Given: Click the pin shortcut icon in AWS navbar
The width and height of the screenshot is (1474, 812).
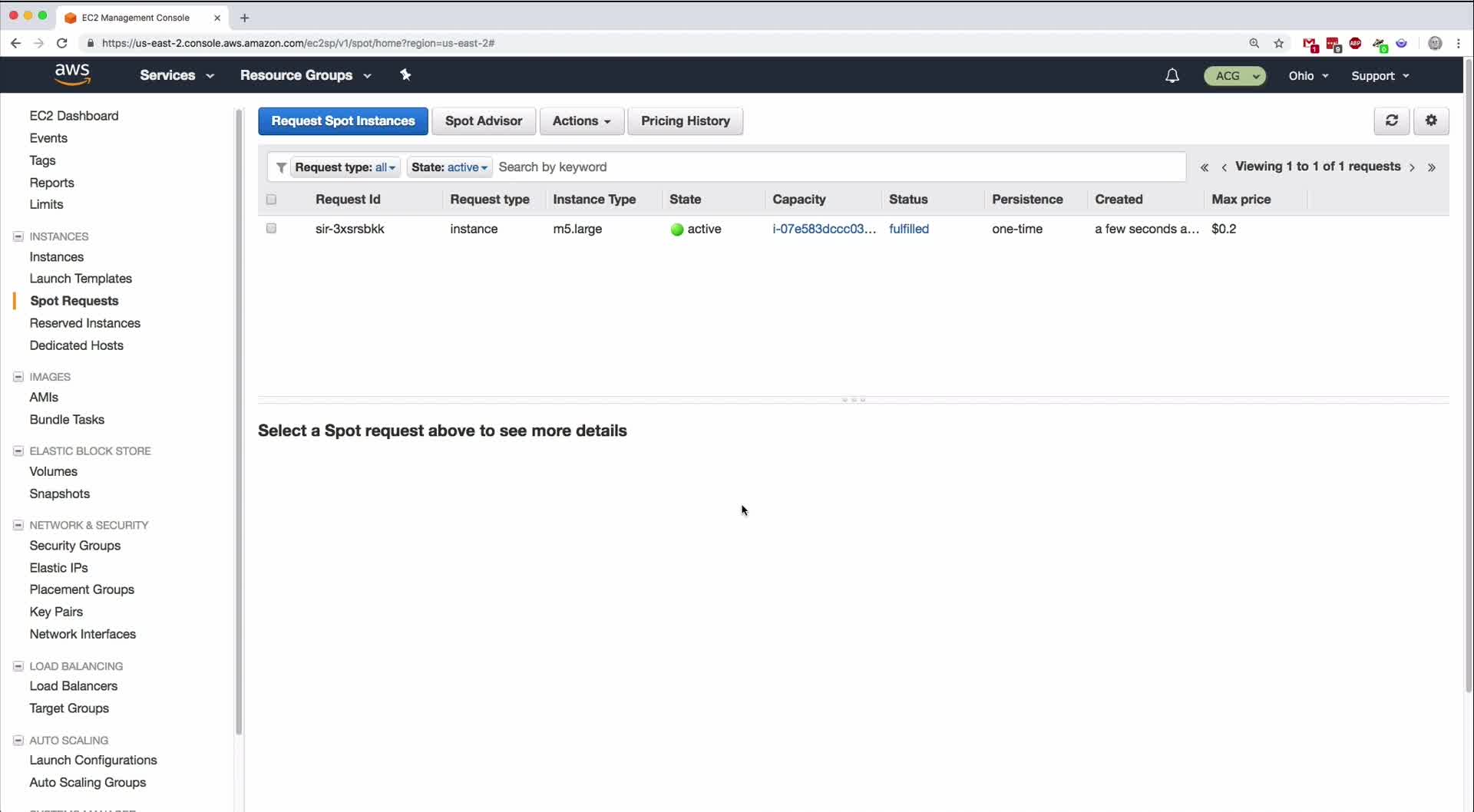Looking at the screenshot, I should (x=405, y=74).
